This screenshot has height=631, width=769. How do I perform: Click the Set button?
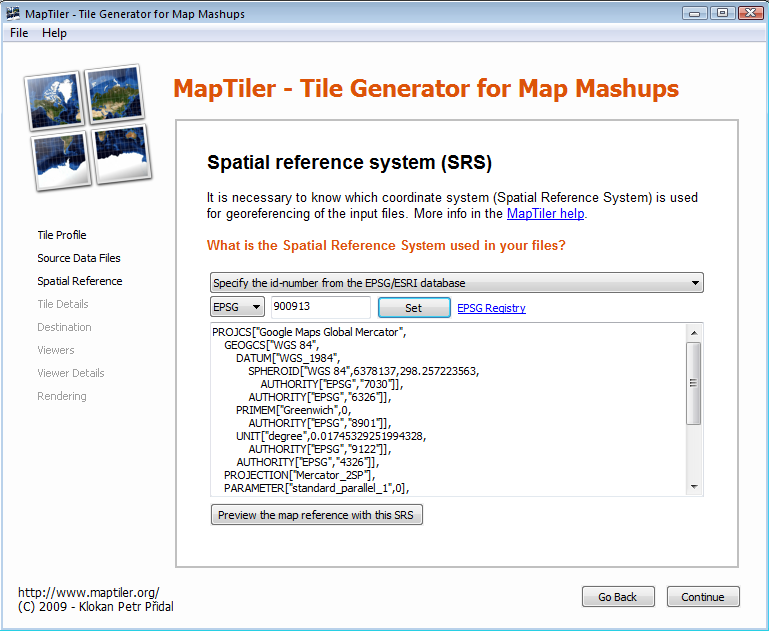coord(414,308)
